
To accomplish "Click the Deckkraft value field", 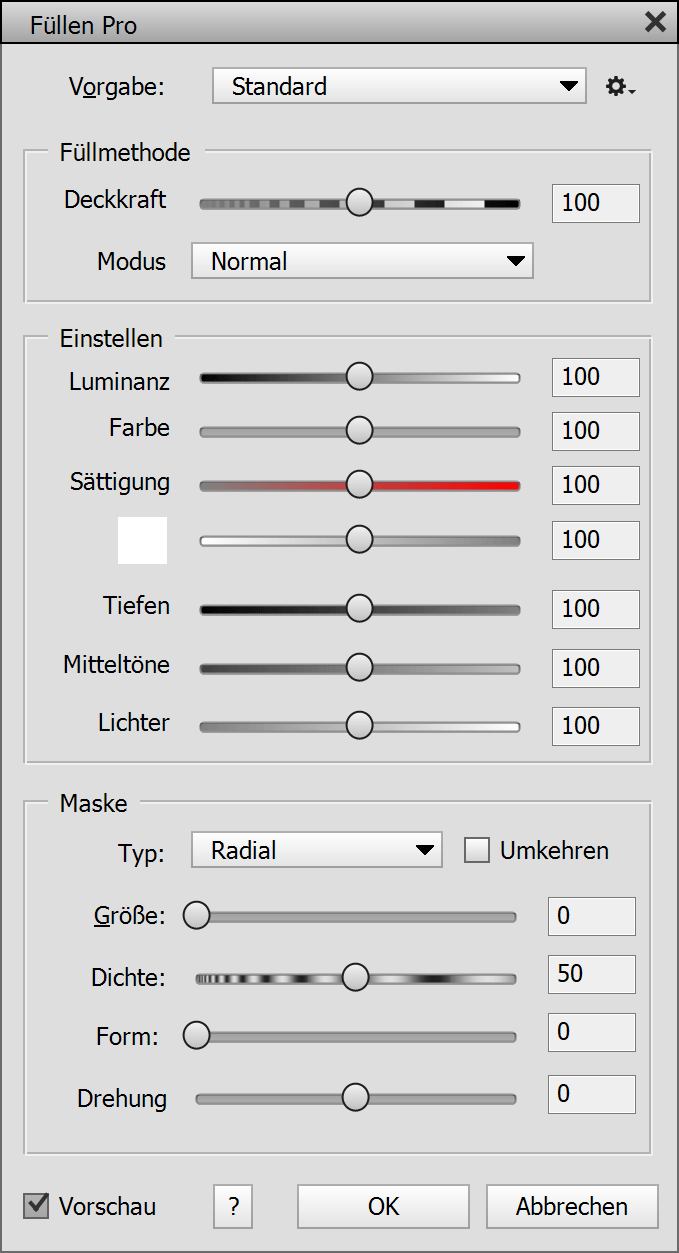I will tap(595, 203).
